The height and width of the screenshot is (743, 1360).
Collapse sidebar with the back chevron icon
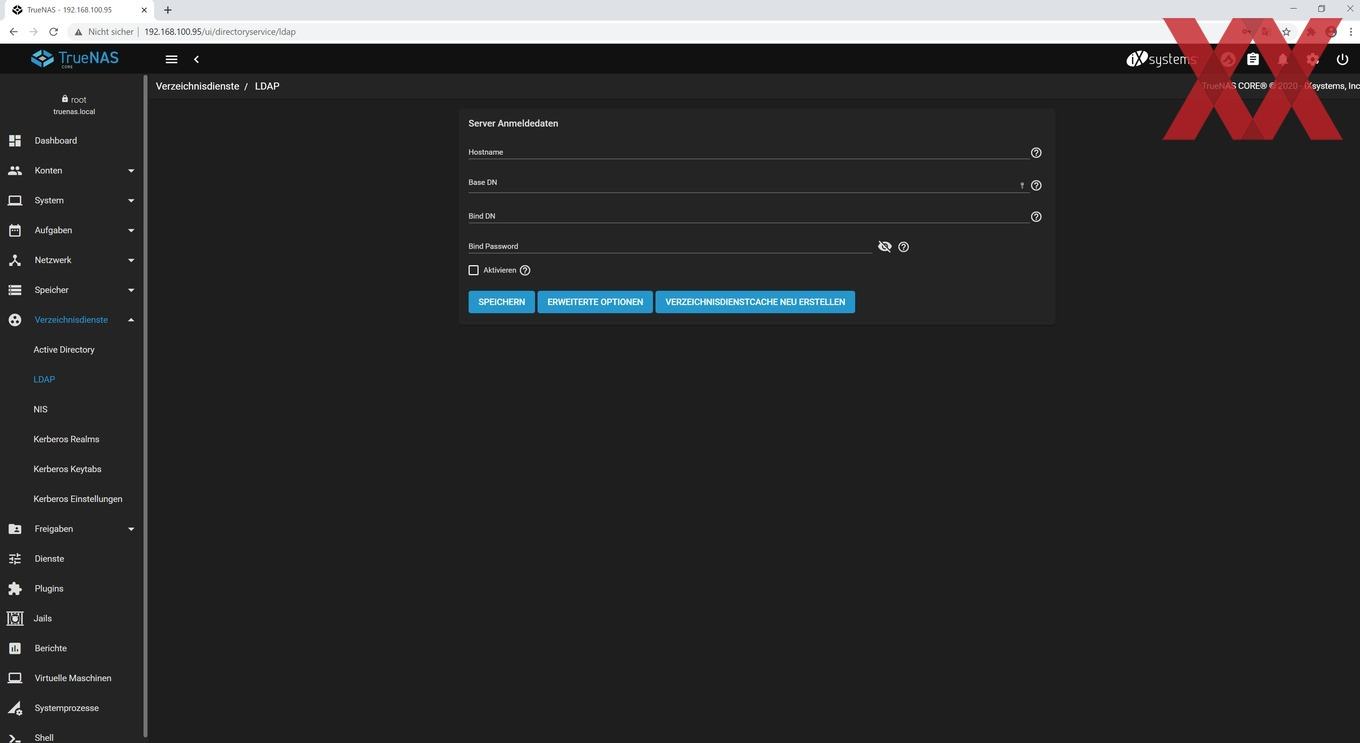pyautogui.click(x=196, y=60)
